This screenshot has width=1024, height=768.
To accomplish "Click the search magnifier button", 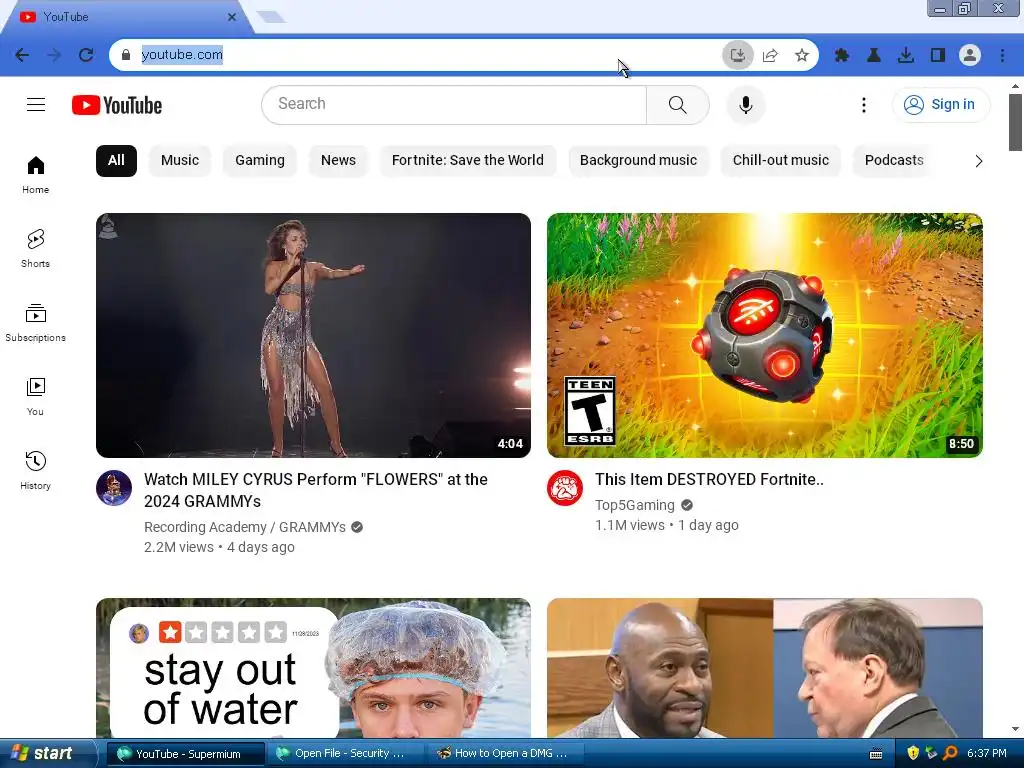I will [x=677, y=104].
